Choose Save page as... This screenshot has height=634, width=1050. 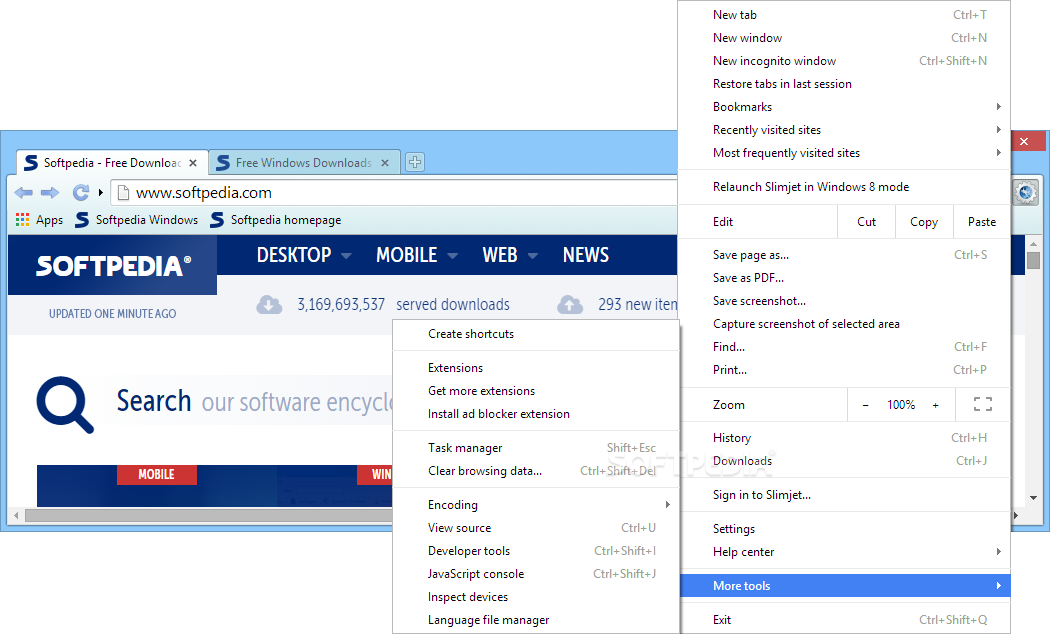(844, 254)
